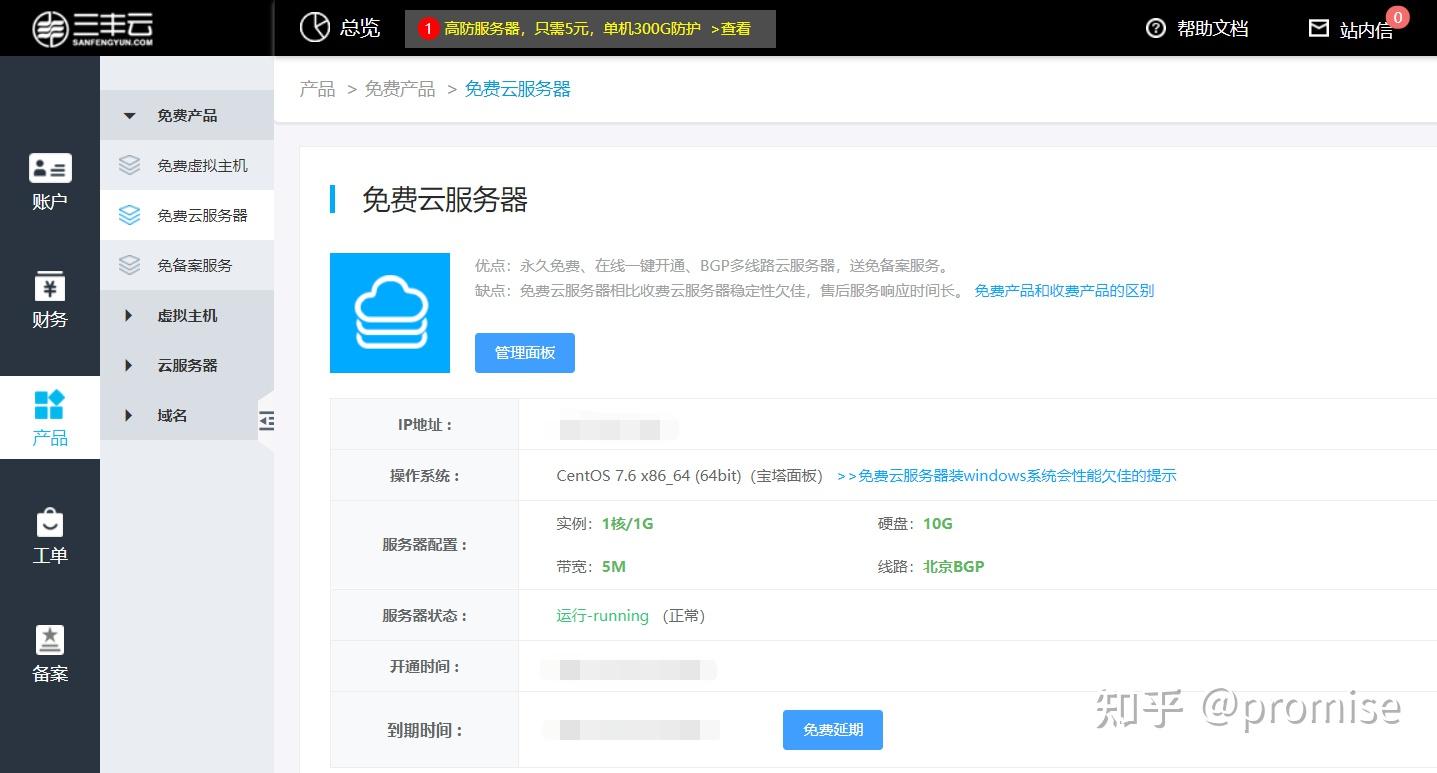The width and height of the screenshot is (1437, 773).
Task: Click the 1核/1G instance value
Action: [x=627, y=523]
